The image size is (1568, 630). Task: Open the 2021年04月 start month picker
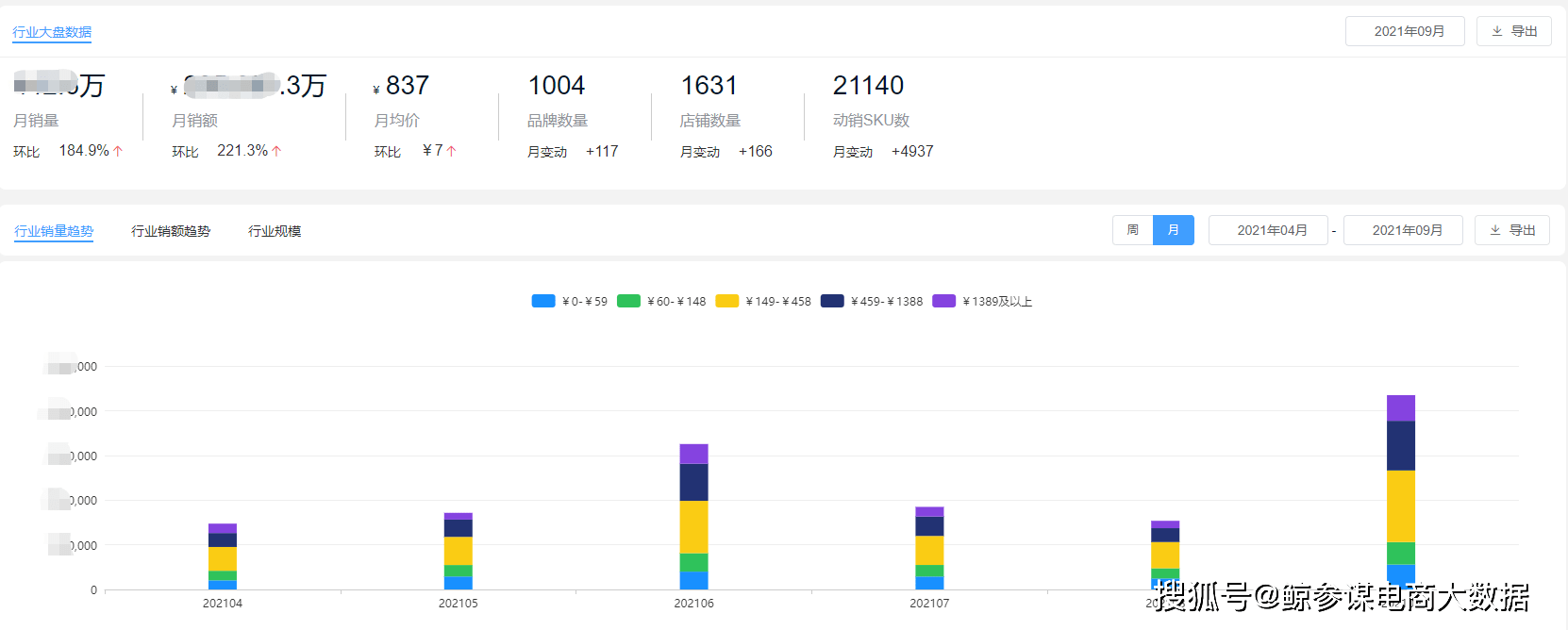[x=1268, y=230]
